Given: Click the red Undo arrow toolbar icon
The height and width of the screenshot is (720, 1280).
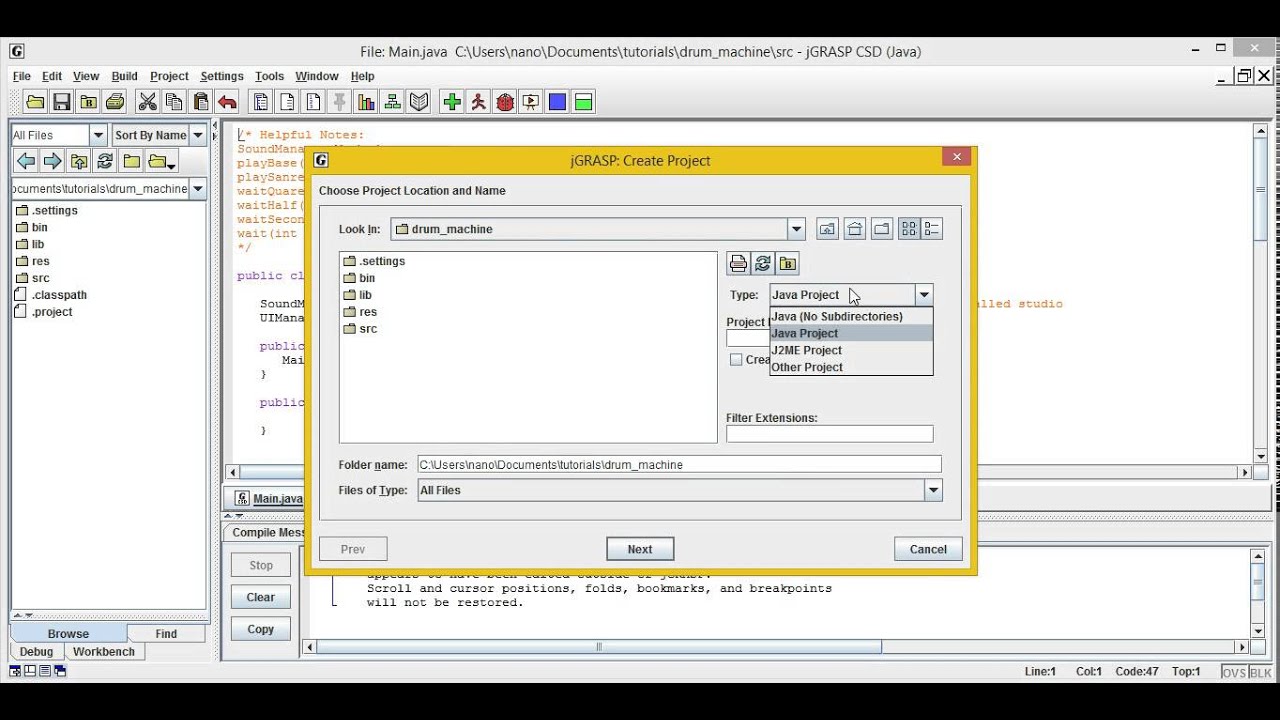Looking at the screenshot, I should click(227, 101).
